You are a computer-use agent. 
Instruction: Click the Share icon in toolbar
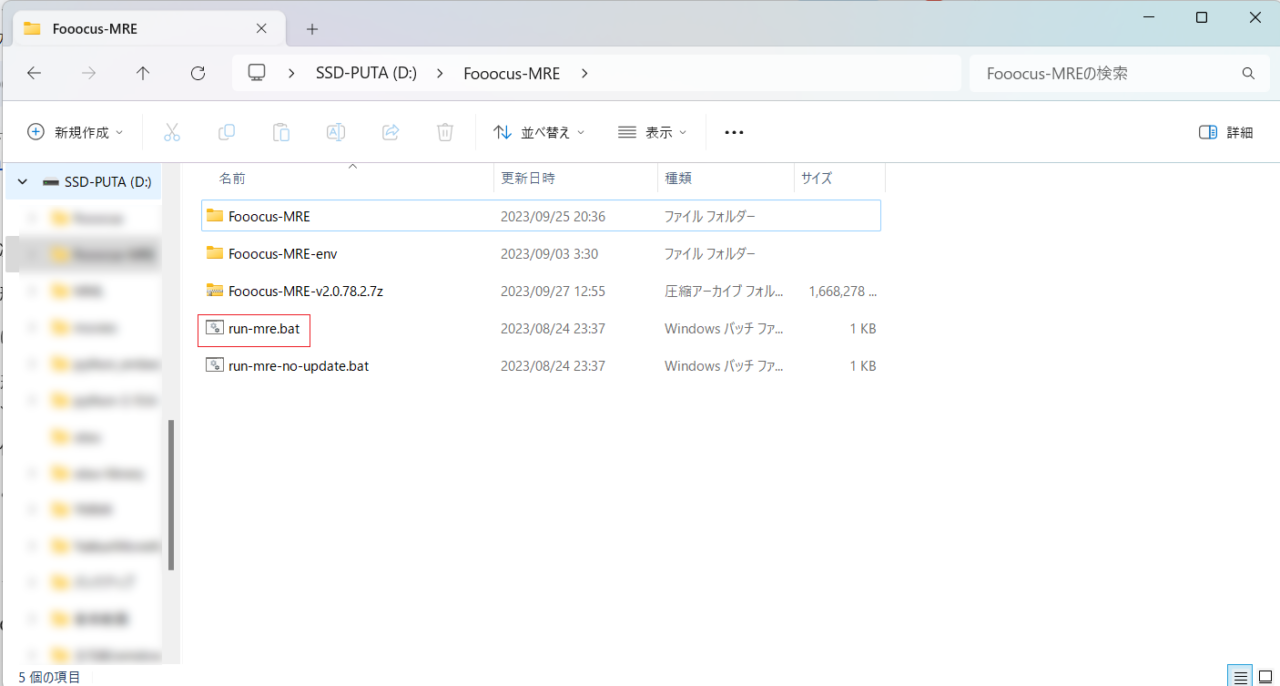click(391, 132)
